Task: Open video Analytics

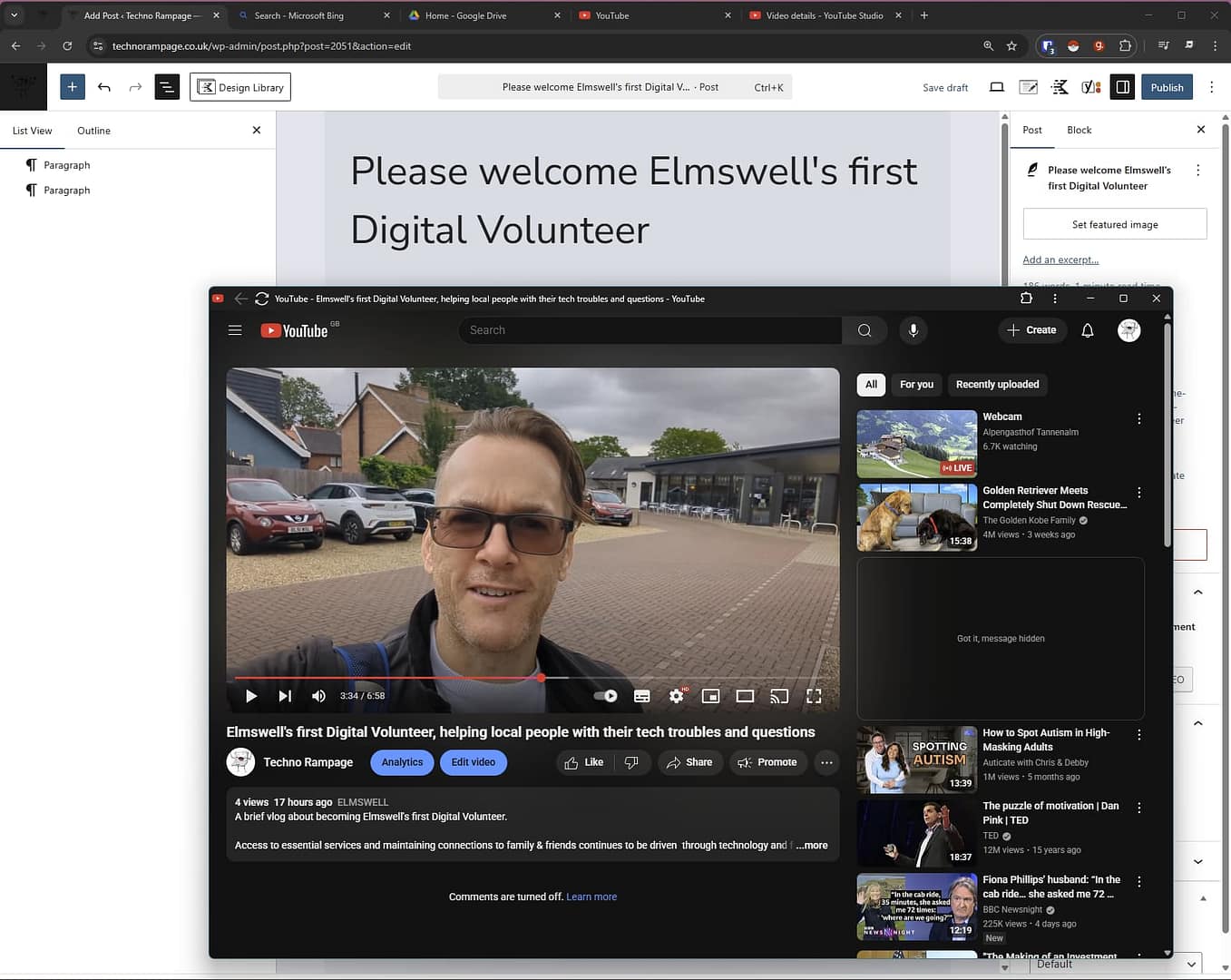Action: click(402, 762)
